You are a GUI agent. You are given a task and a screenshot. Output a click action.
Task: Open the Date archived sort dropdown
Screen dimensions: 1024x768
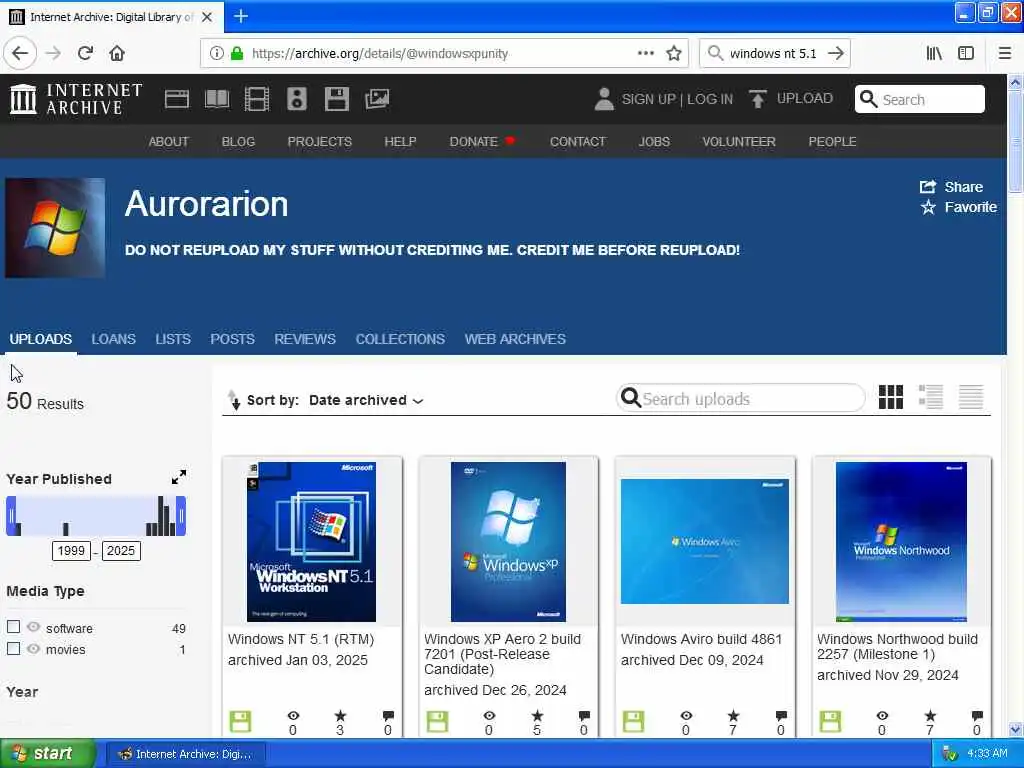point(366,400)
